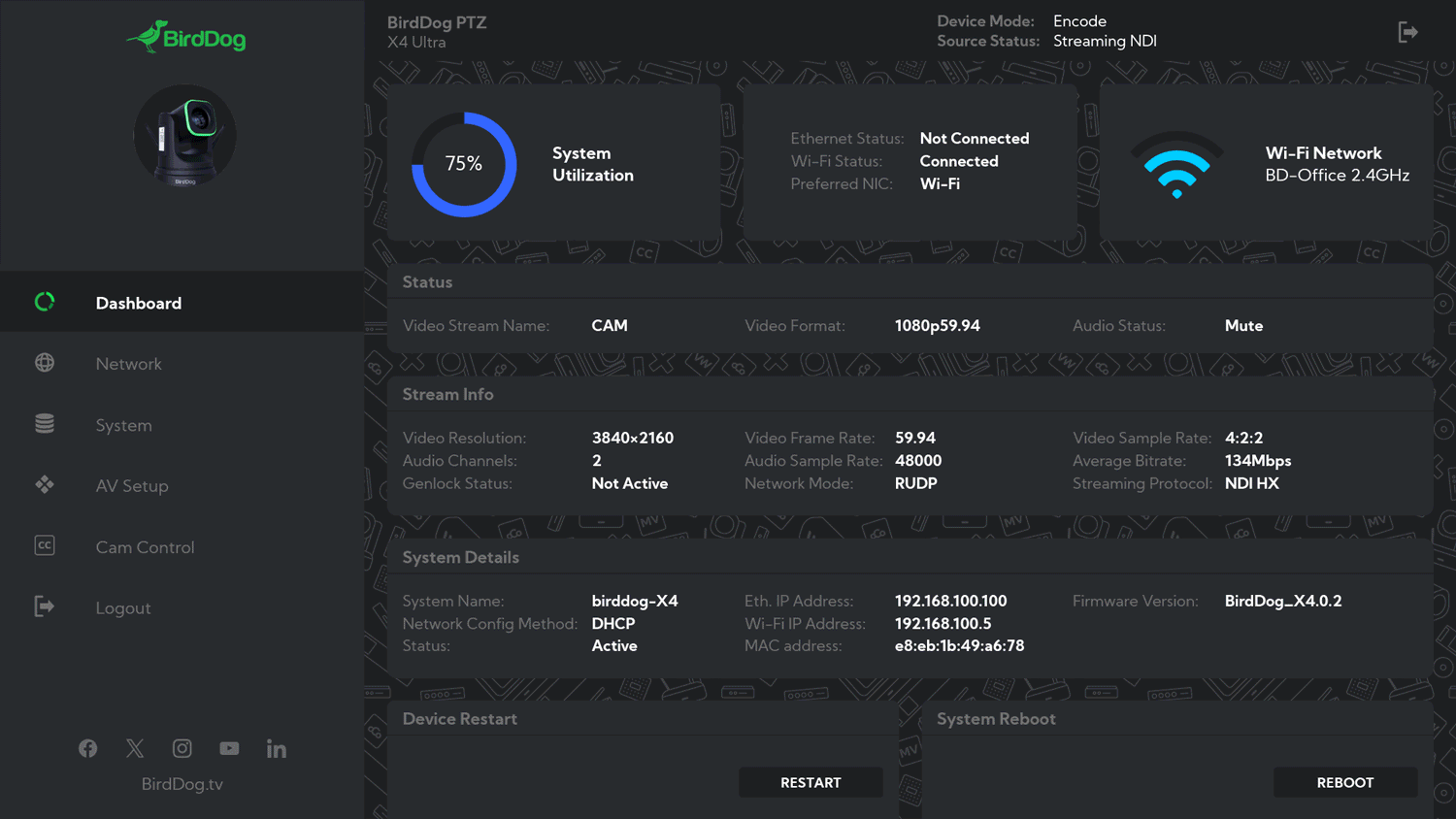The image size is (1456, 819).
Task: Click the Dashboard gauge icon
Action: (45, 302)
